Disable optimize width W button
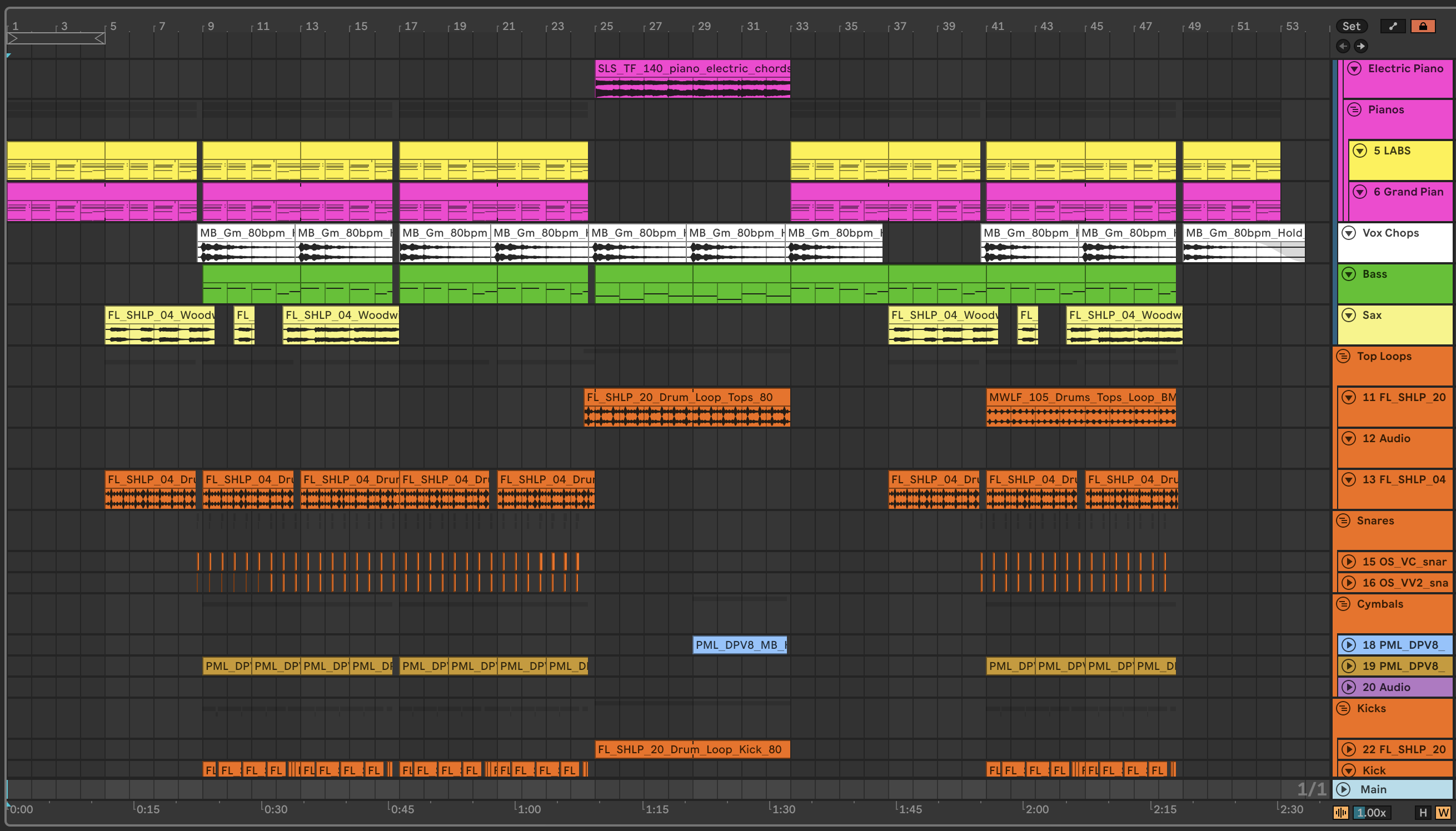 point(1443,812)
